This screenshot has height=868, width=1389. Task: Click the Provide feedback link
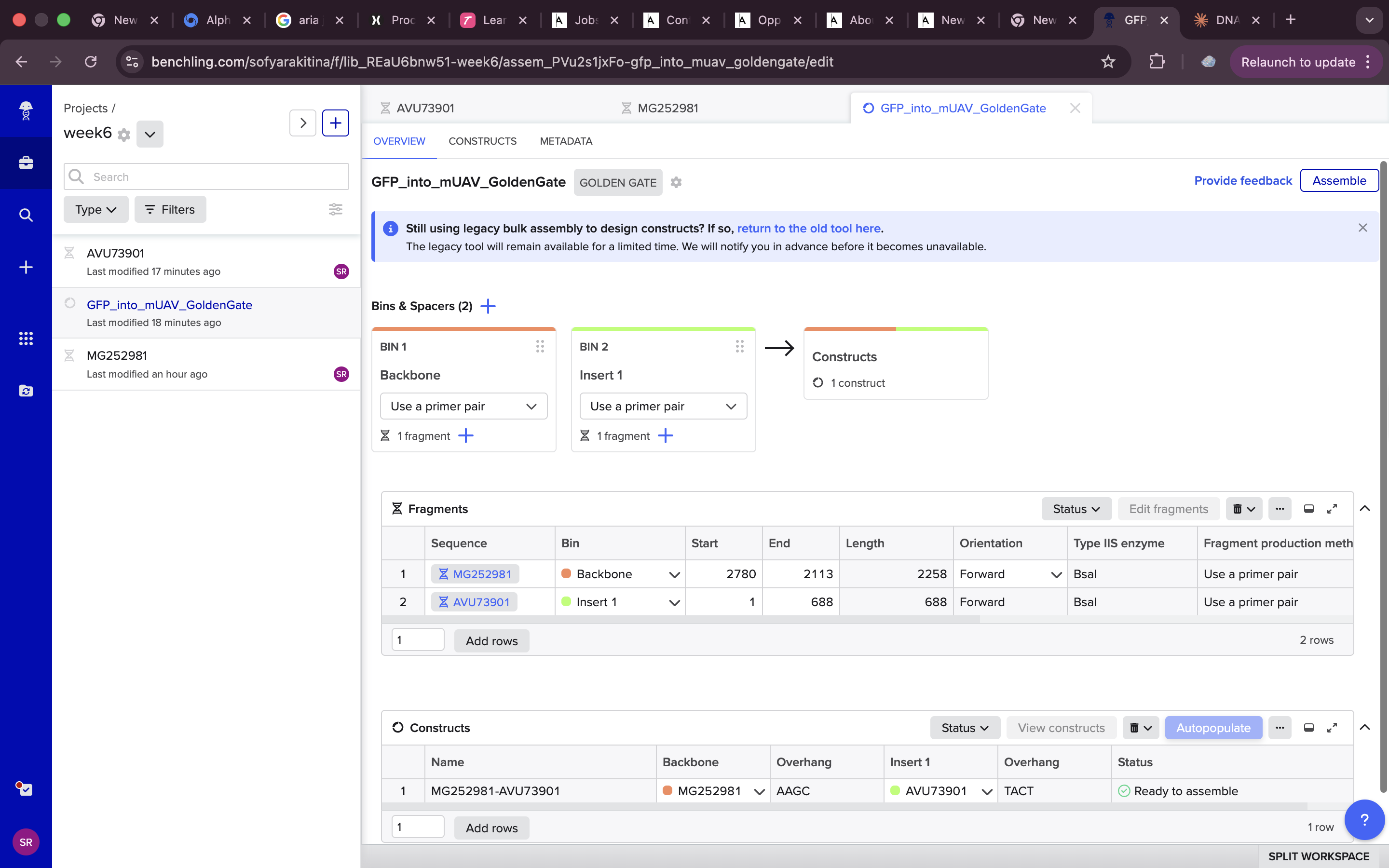click(1243, 180)
